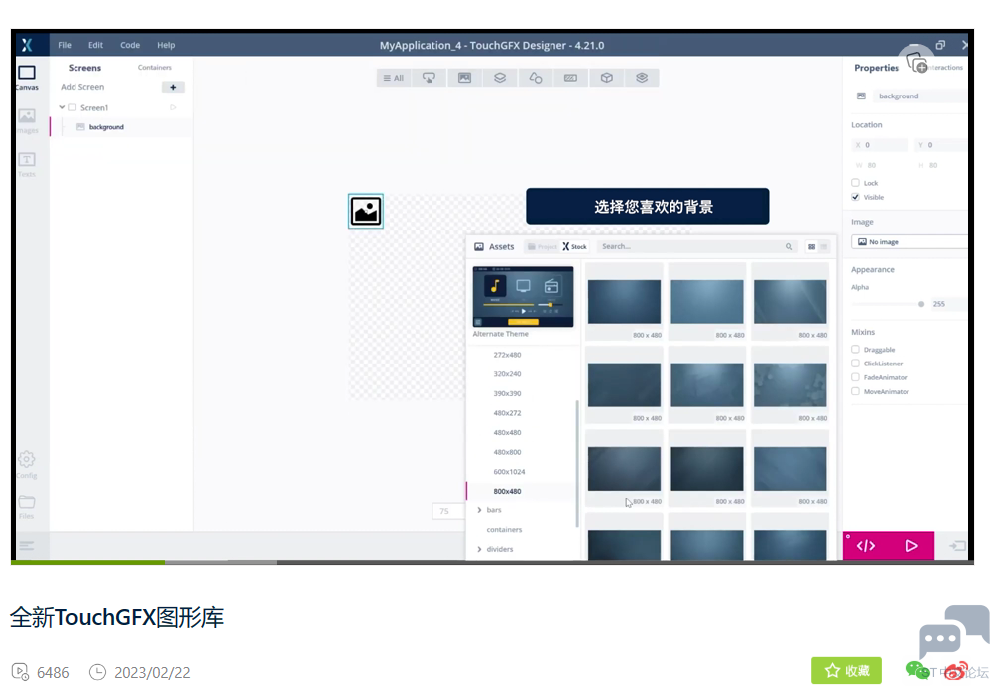Screen dimensions: 998x688
Task: Click the search magnifier icon in Assets
Action: (x=789, y=246)
